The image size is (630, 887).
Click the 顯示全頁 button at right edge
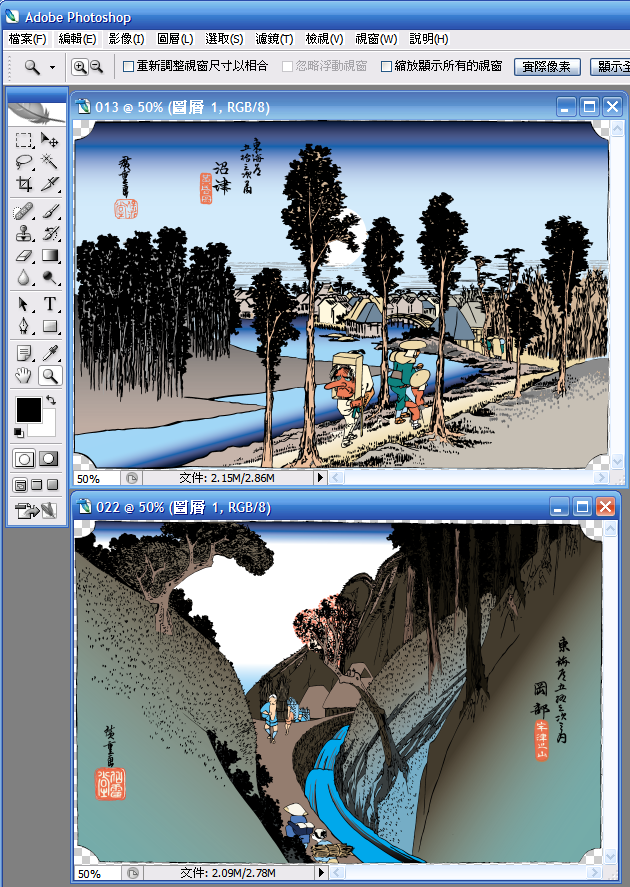[x=610, y=67]
